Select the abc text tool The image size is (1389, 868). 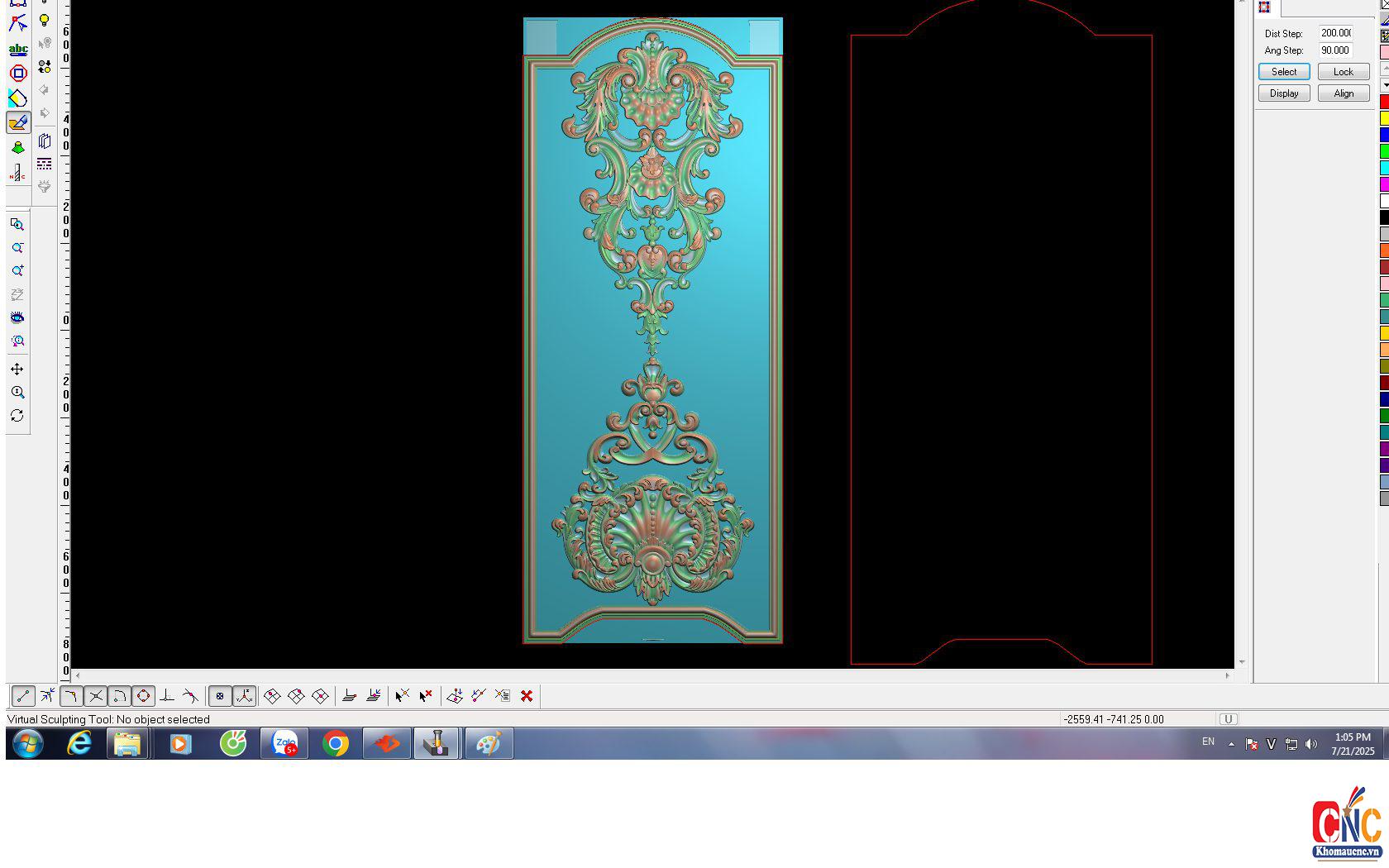[18, 50]
